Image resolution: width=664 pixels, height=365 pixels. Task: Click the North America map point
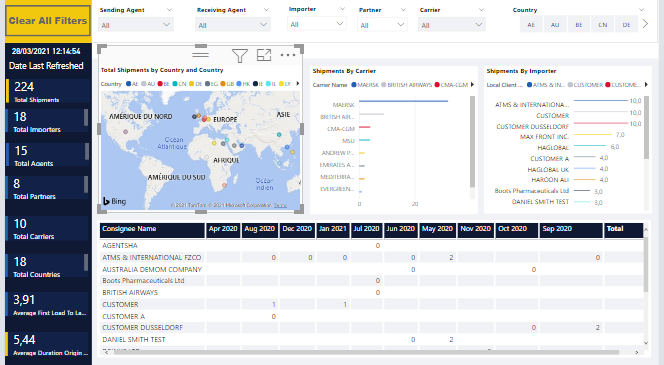(x=125, y=132)
